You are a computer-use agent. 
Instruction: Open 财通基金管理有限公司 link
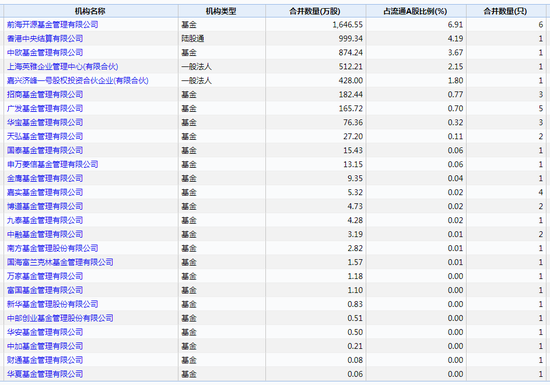point(45,360)
